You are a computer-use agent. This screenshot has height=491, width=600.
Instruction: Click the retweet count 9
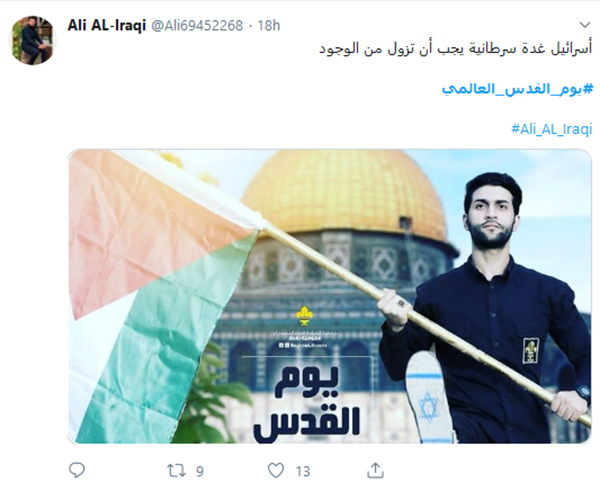(x=200, y=471)
